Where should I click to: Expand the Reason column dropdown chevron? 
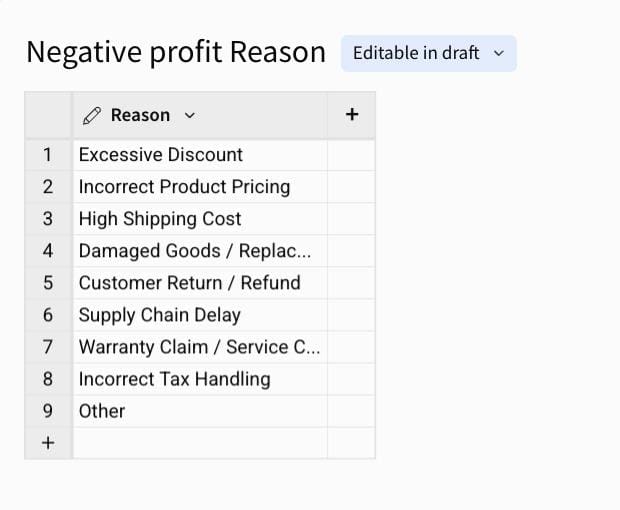click(190, 115)
